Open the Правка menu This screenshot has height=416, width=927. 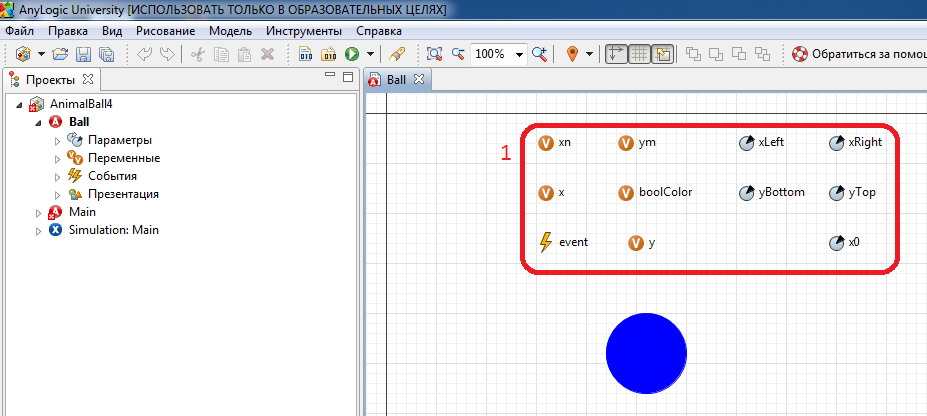click(68, 31)
